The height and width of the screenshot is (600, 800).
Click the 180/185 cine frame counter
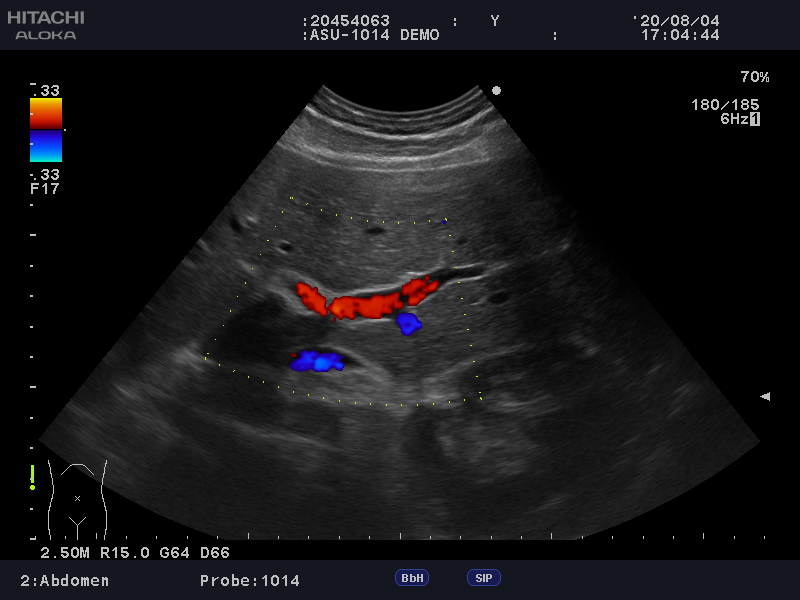(725, 104)
